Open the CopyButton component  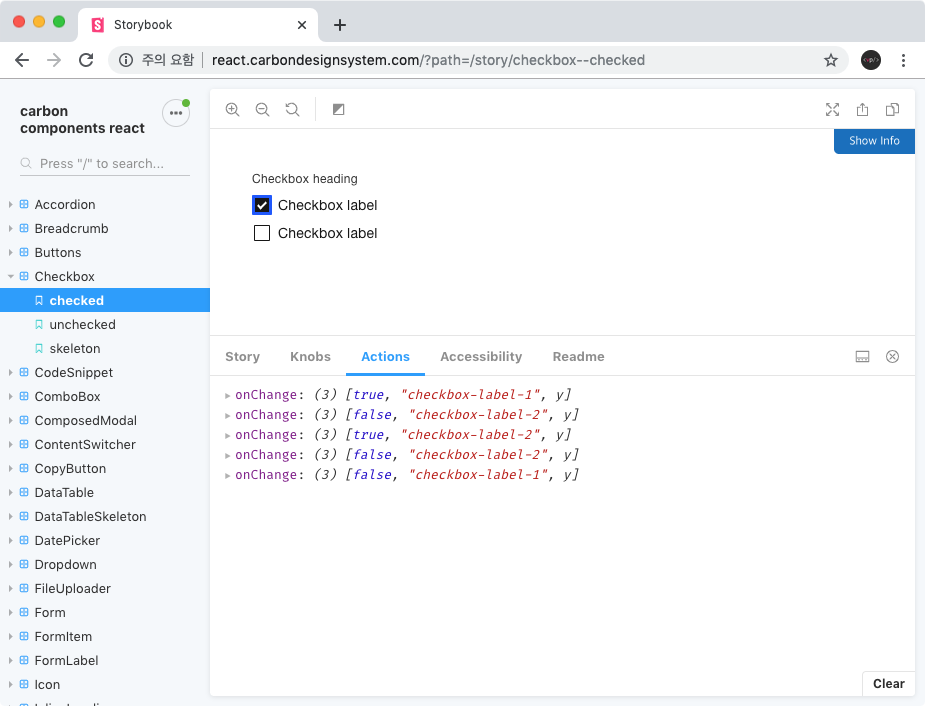(70, 468)
